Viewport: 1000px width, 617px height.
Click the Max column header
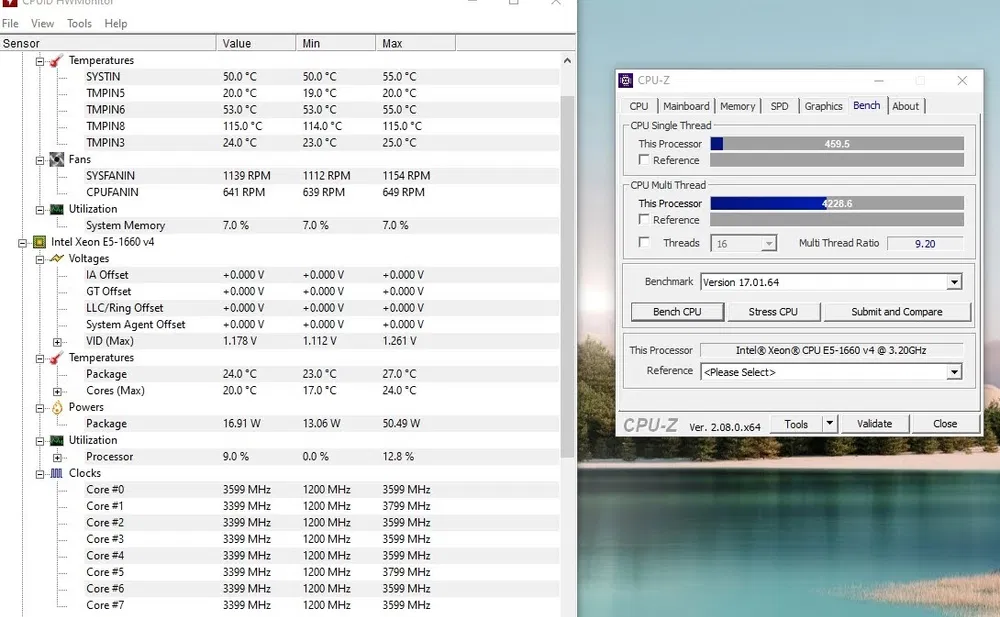(x=415, y=43)
